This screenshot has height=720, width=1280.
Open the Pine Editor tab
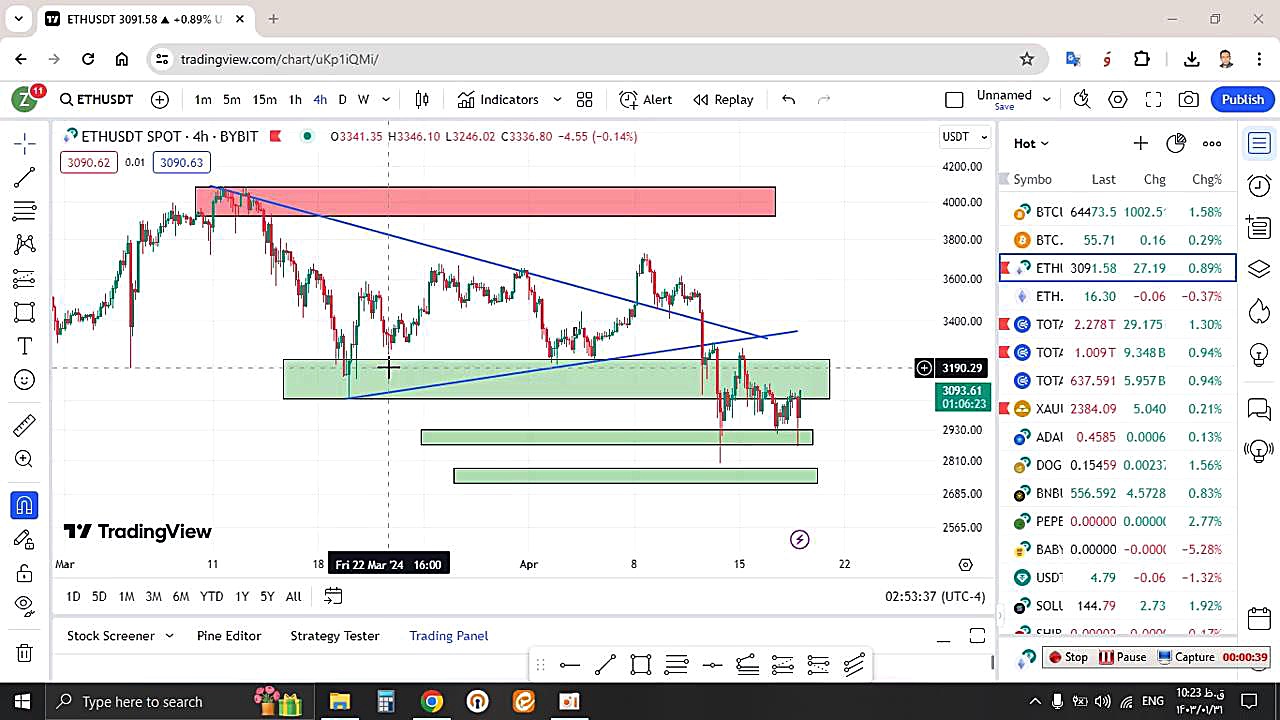(x=229, y=636)
